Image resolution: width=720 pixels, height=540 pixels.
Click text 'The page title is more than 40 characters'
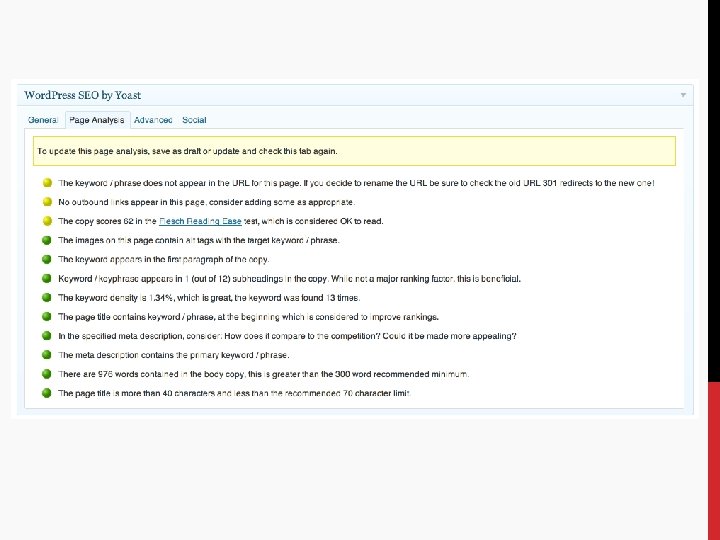136,394
